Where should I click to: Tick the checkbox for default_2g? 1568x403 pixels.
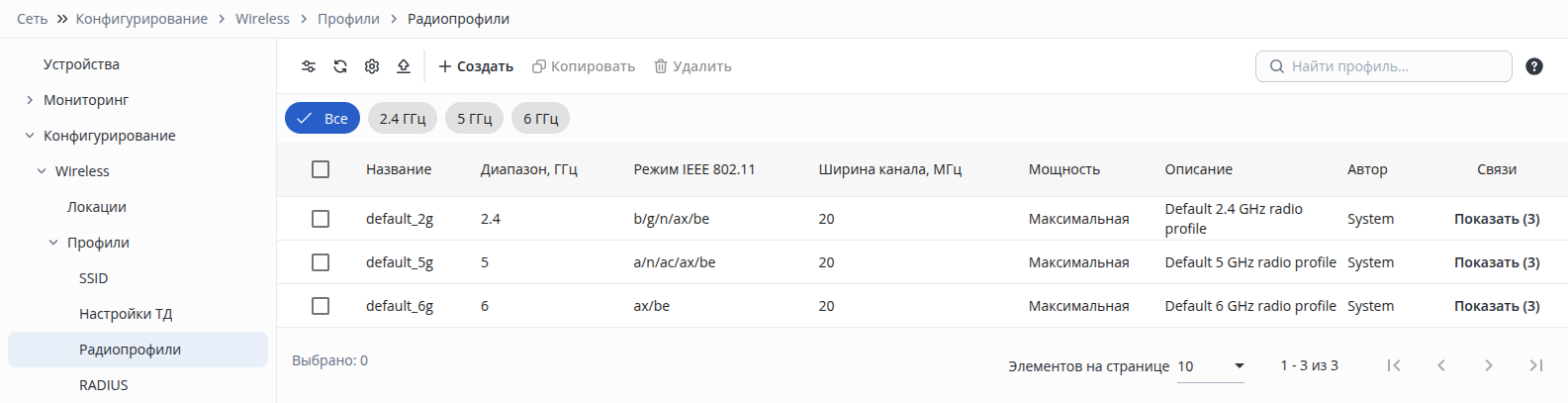[x=321, y=219]
